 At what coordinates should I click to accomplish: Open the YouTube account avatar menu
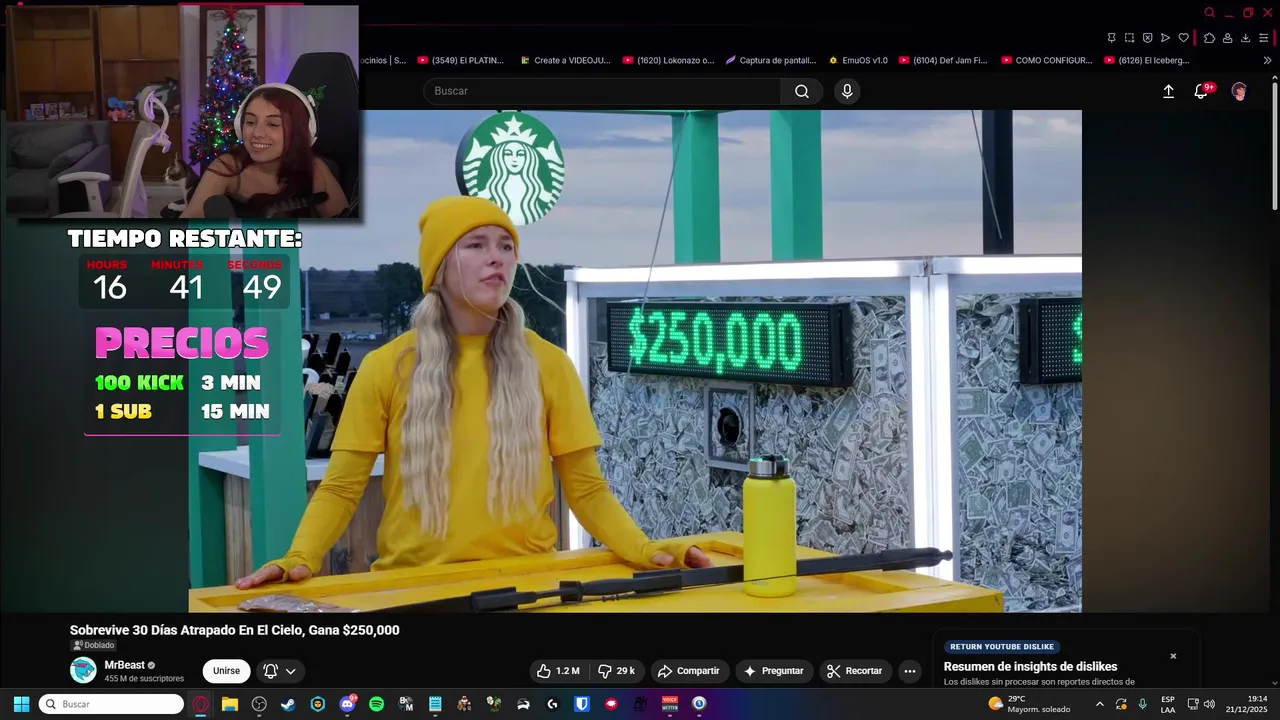click(x=1239, y=91)
